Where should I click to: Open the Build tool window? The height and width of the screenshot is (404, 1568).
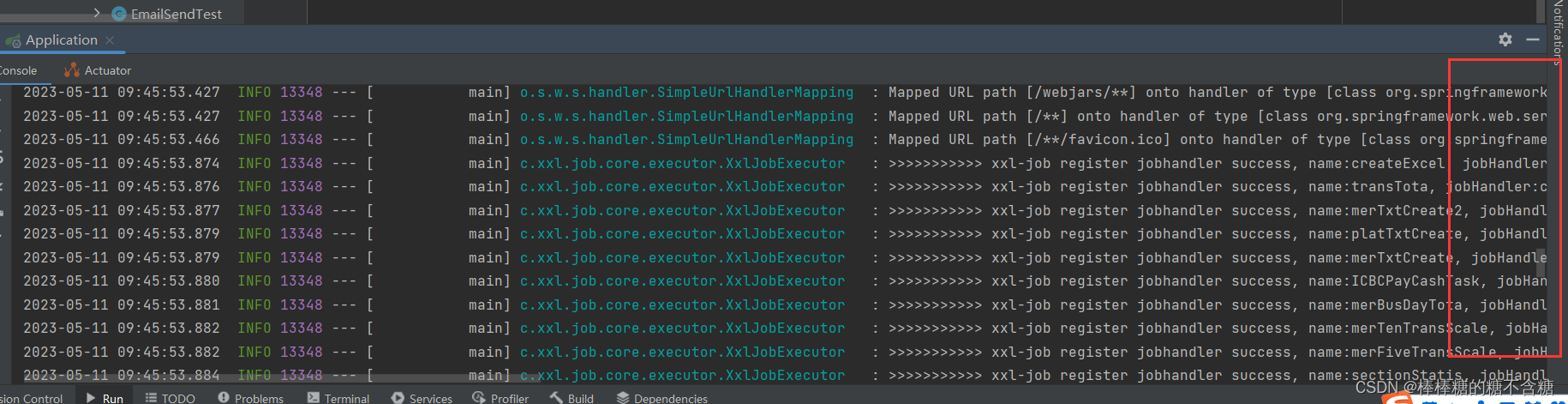point(572,398)
